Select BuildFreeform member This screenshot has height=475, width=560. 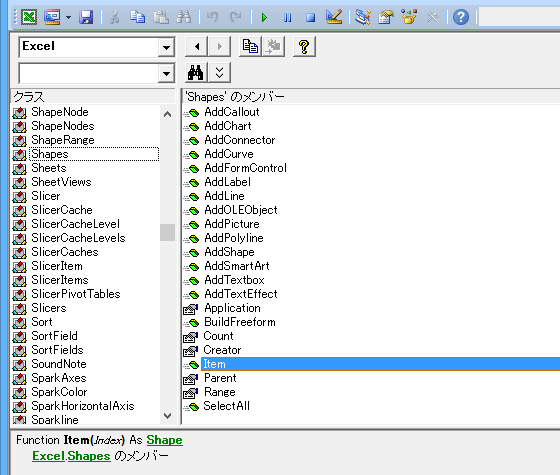pyautogui.click(x=240, y=322)
